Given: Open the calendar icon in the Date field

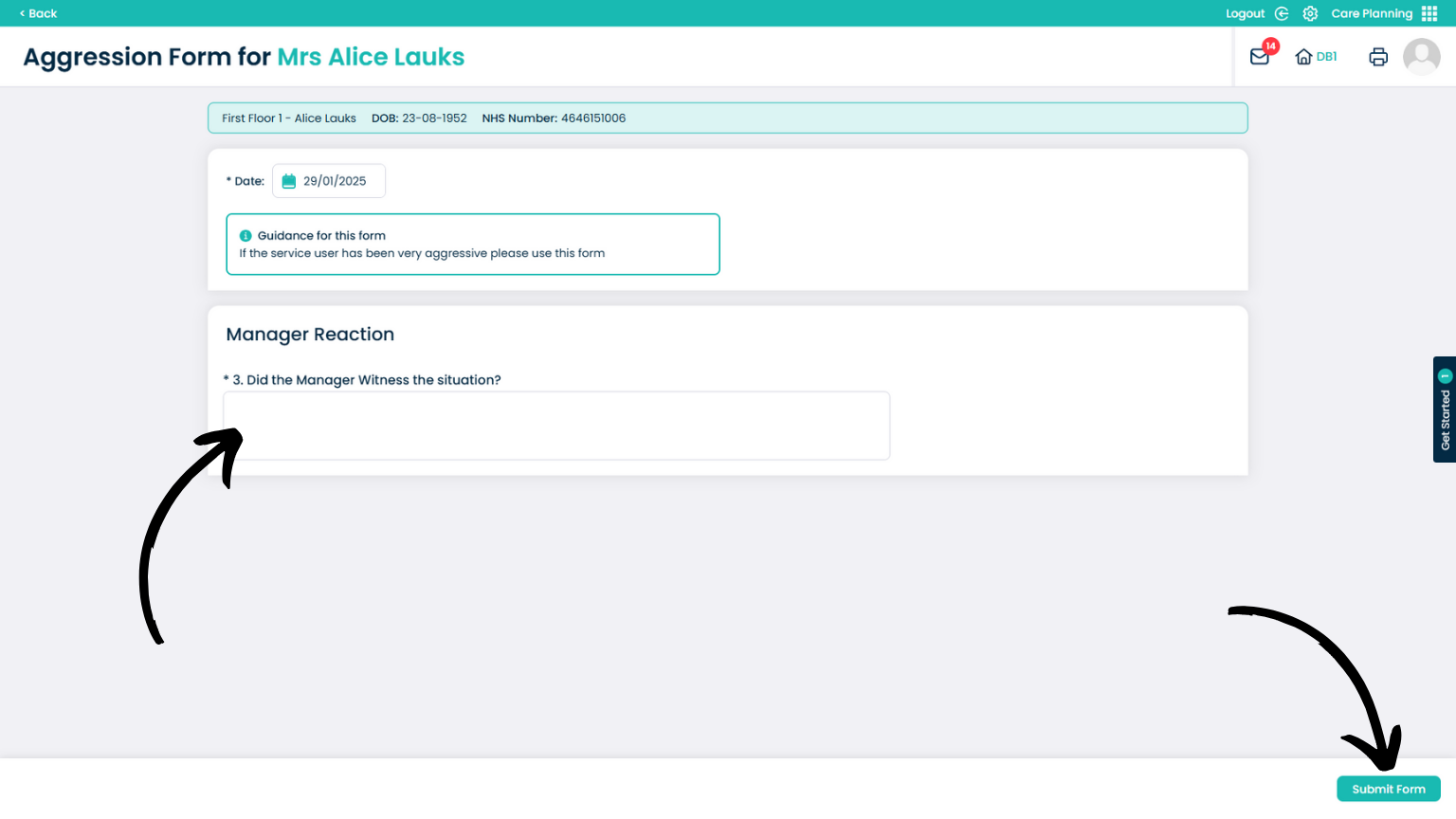Looking at the screenshot, I should click(288, 180).
